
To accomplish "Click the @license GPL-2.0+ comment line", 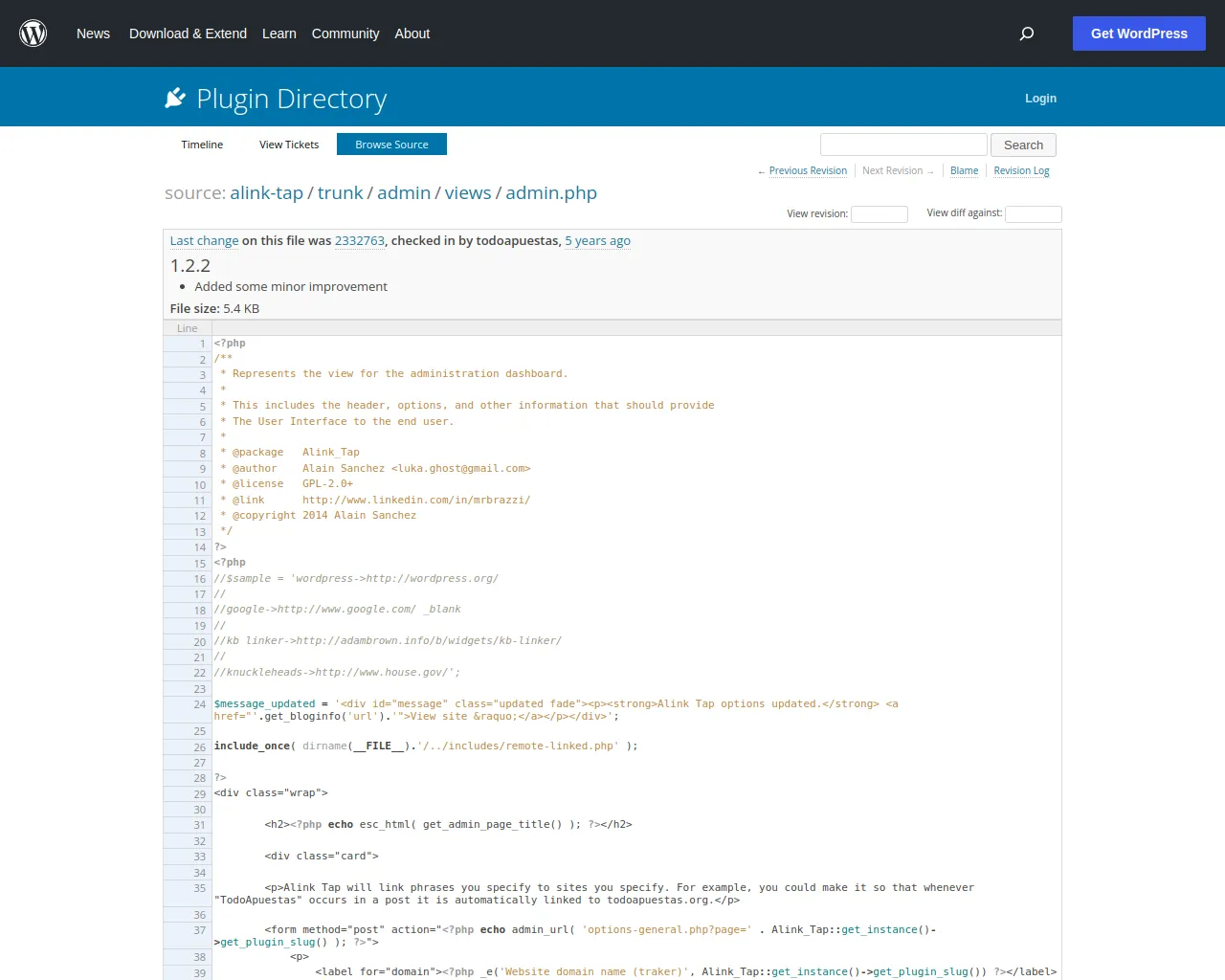I will [286, 484].
